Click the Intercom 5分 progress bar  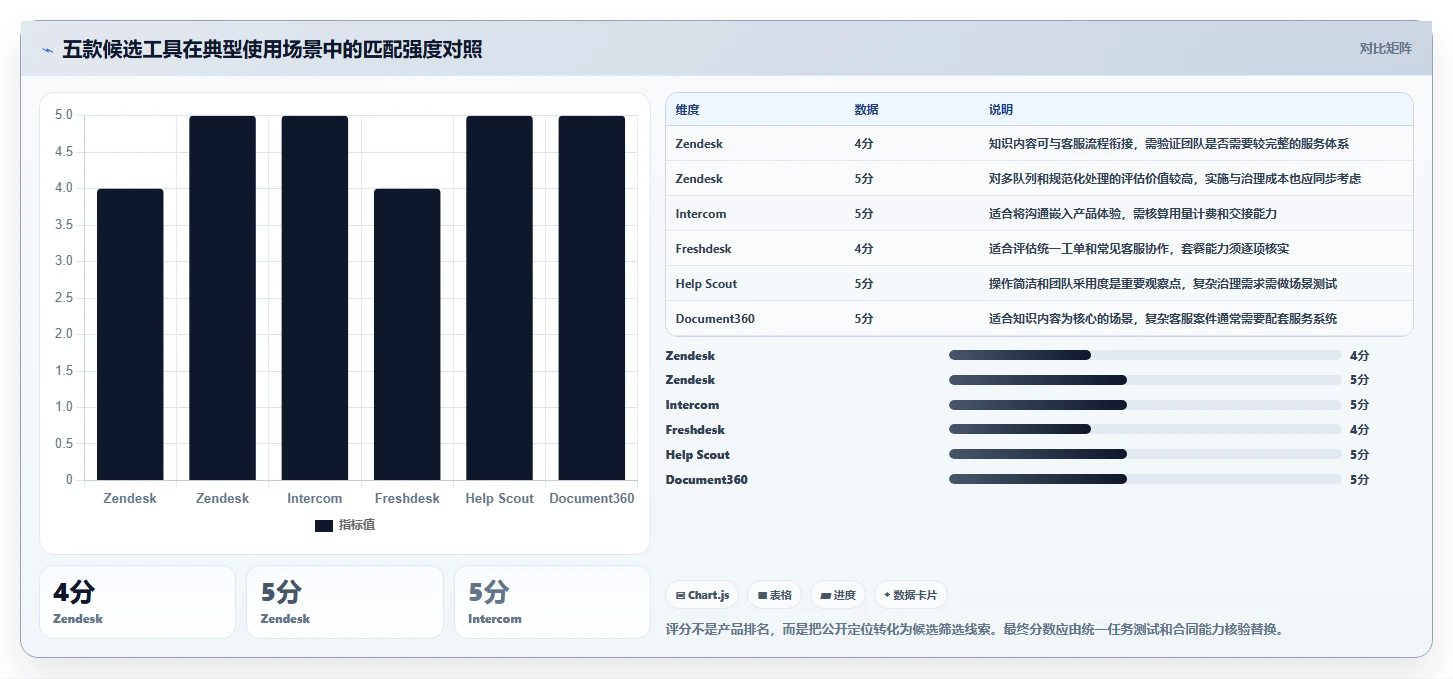pos(1145,405)
